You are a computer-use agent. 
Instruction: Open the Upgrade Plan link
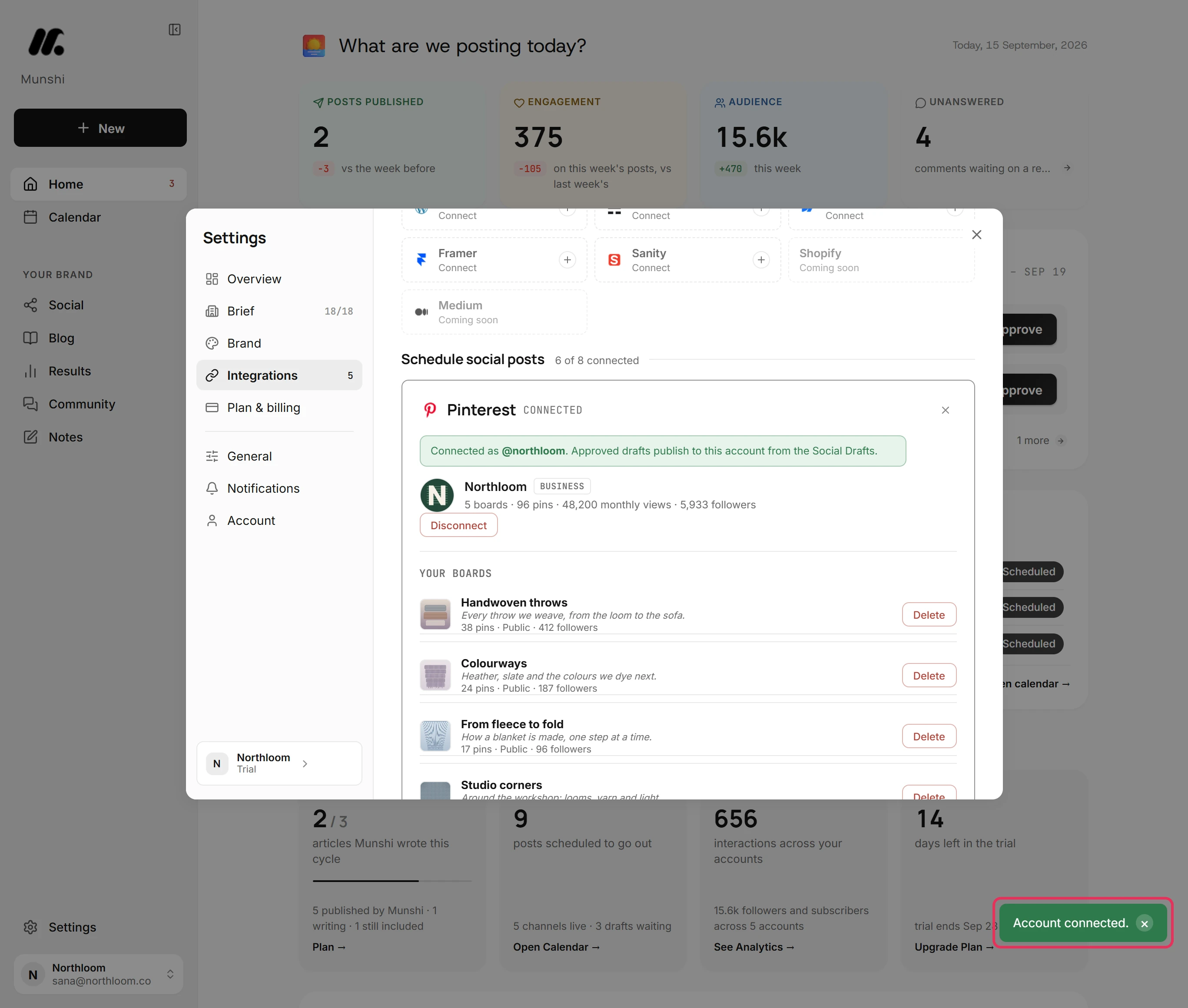pyautogui.click(x=954, y=947)
